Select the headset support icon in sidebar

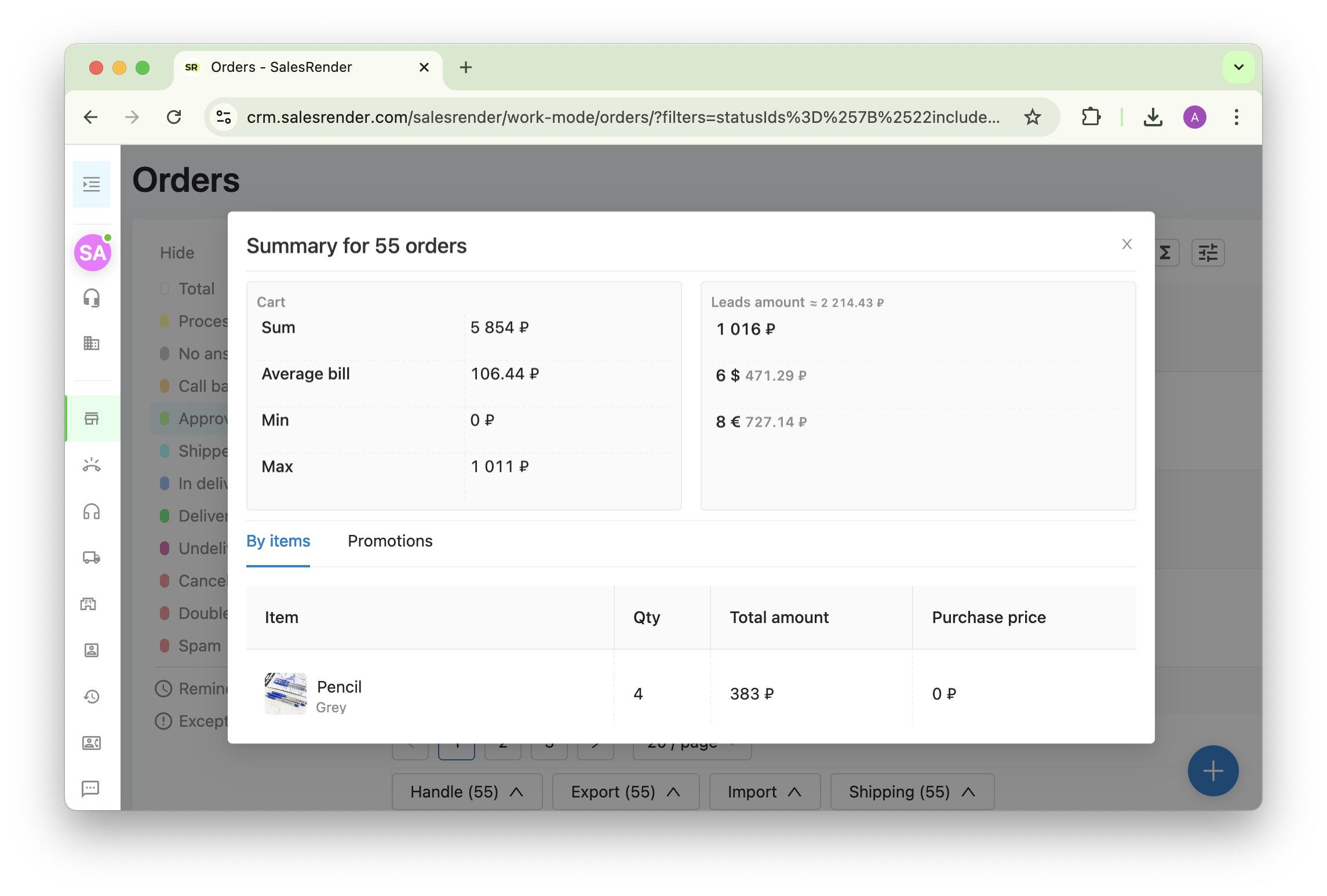[x=92, y=298]
